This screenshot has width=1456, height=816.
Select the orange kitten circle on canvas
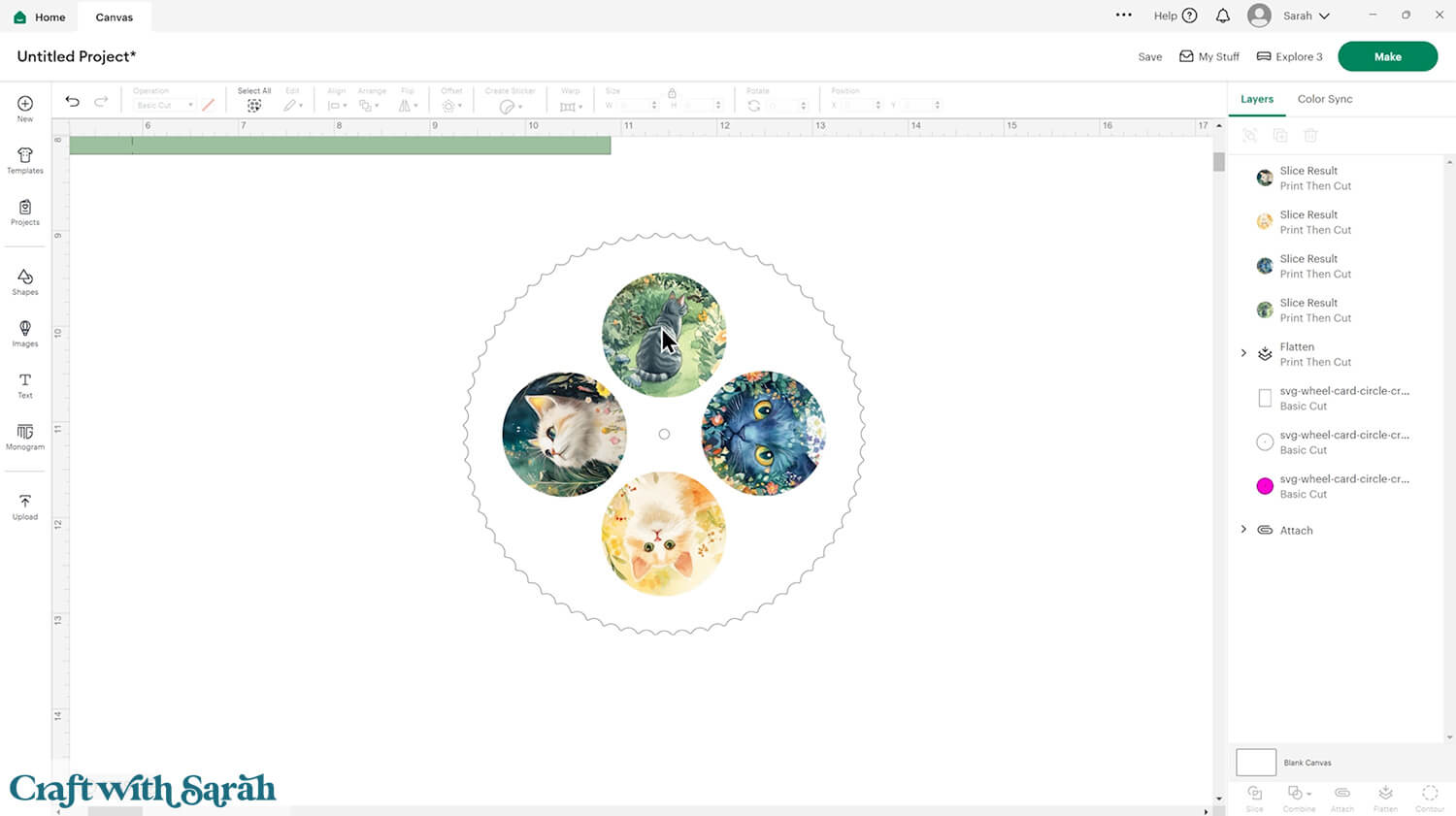(664, 534)
